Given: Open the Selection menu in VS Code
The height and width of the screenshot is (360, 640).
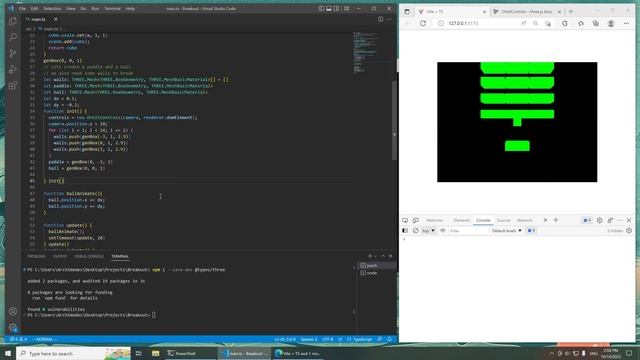Looking at the screenshot, I should click(52, 8).
